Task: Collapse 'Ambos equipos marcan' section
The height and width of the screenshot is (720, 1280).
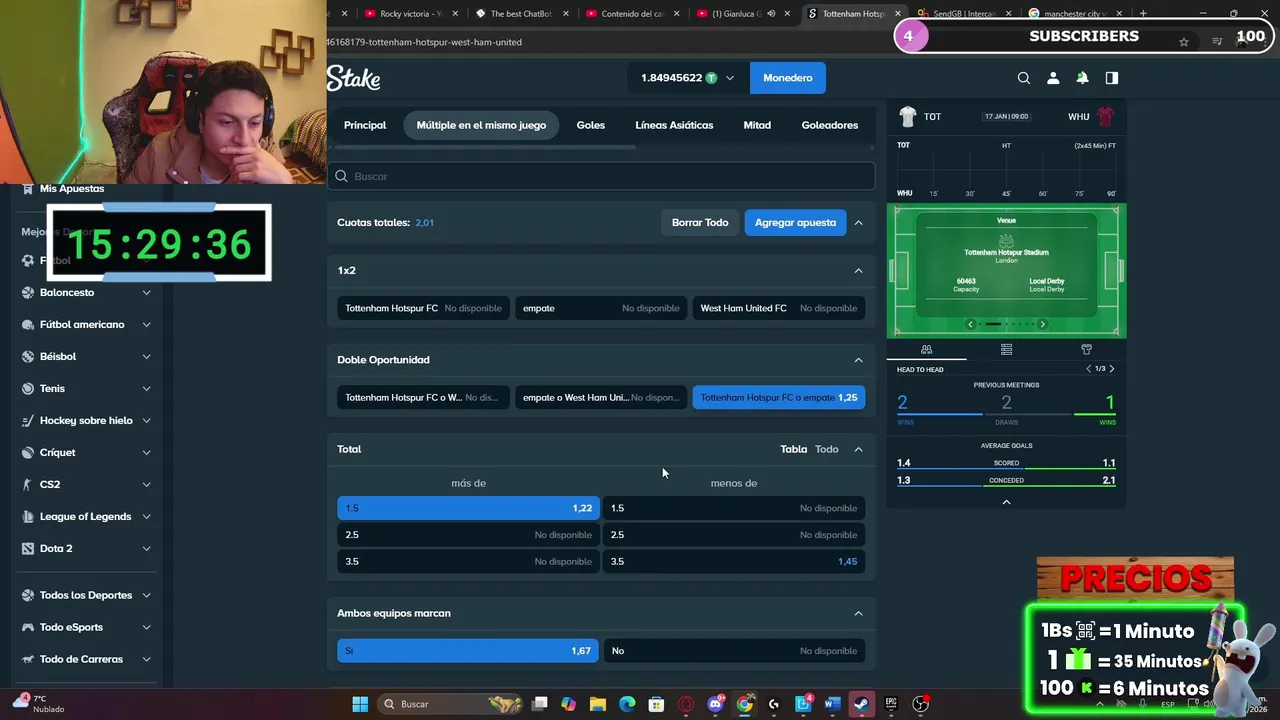Action: point(858,613)
